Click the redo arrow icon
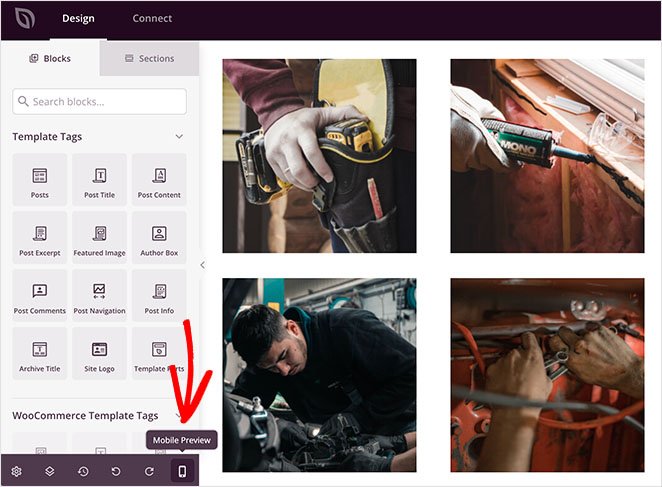The image size is (662, 487). click(x=149, y=471)
